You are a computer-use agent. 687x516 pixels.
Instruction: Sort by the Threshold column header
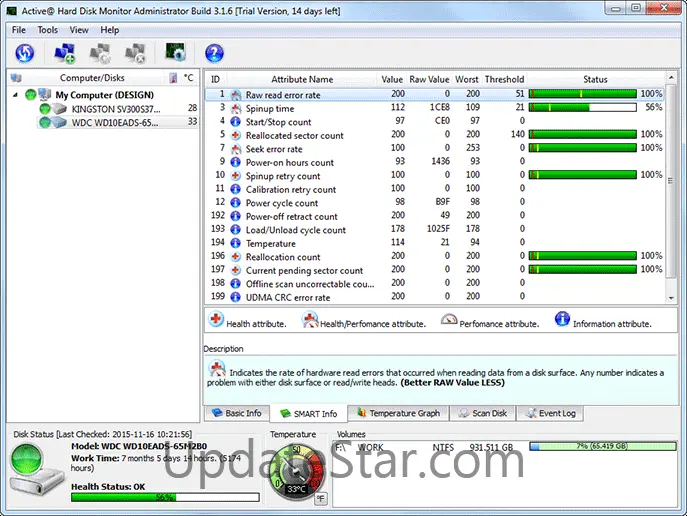point(504,79)
